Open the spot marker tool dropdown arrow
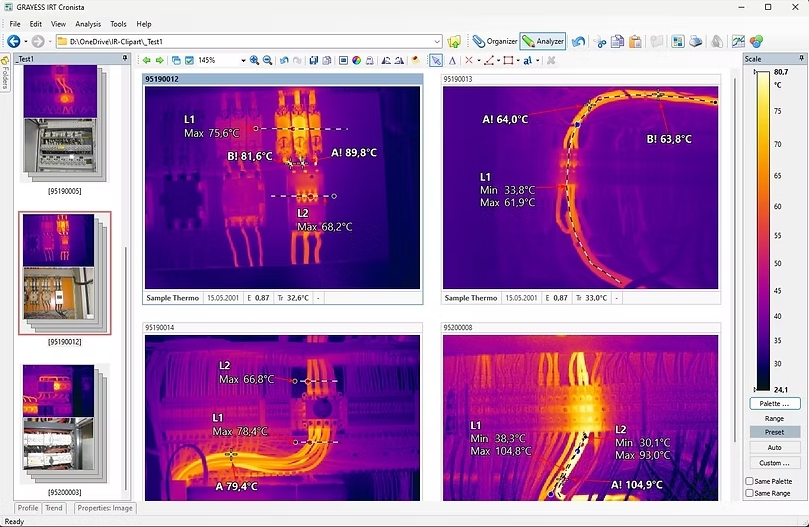 click(x=478, y=61)
